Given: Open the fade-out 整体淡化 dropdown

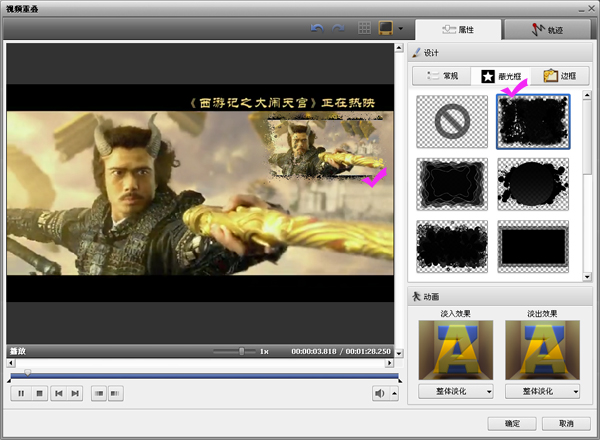Looking at the screenshot, I should (543, 391).
